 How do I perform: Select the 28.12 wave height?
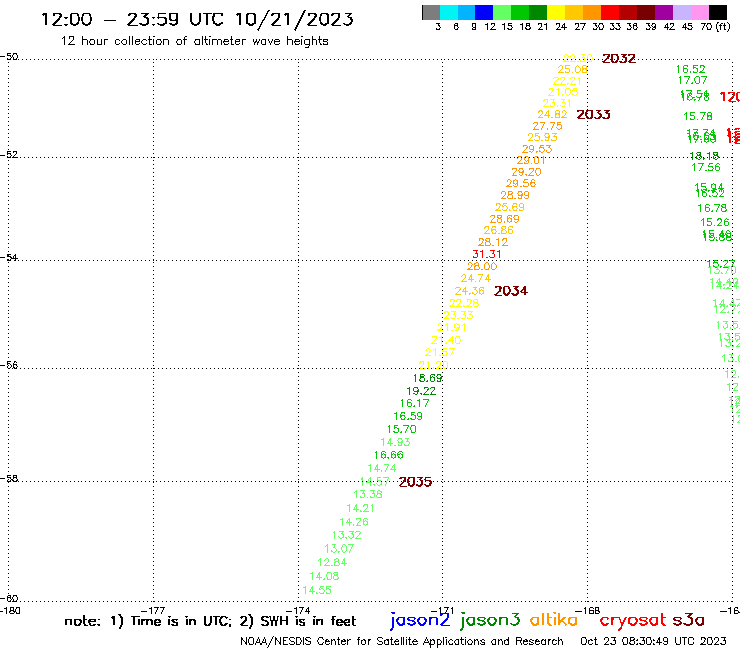(x=493, y=242)
